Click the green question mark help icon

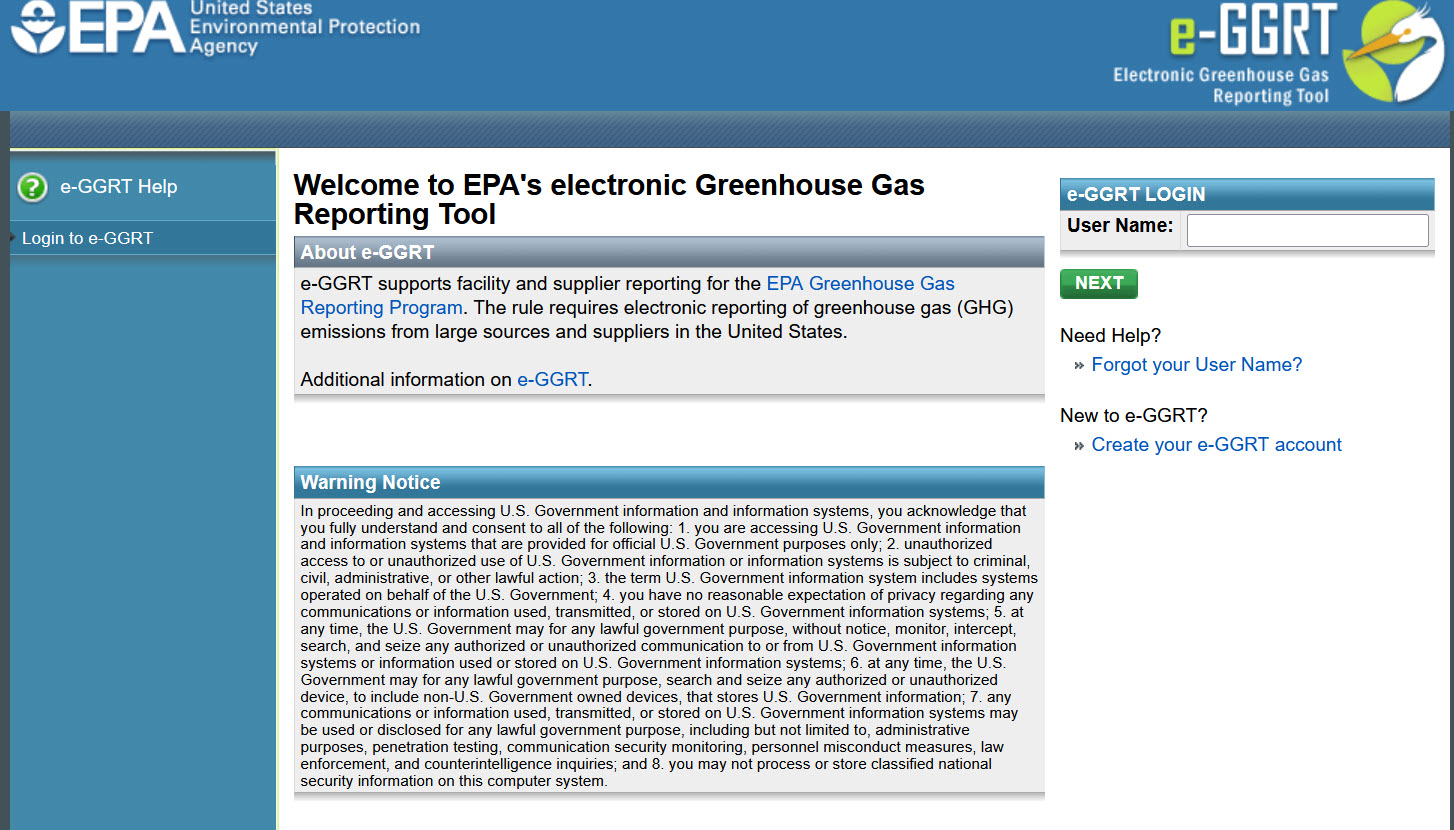tap(32, 187)
